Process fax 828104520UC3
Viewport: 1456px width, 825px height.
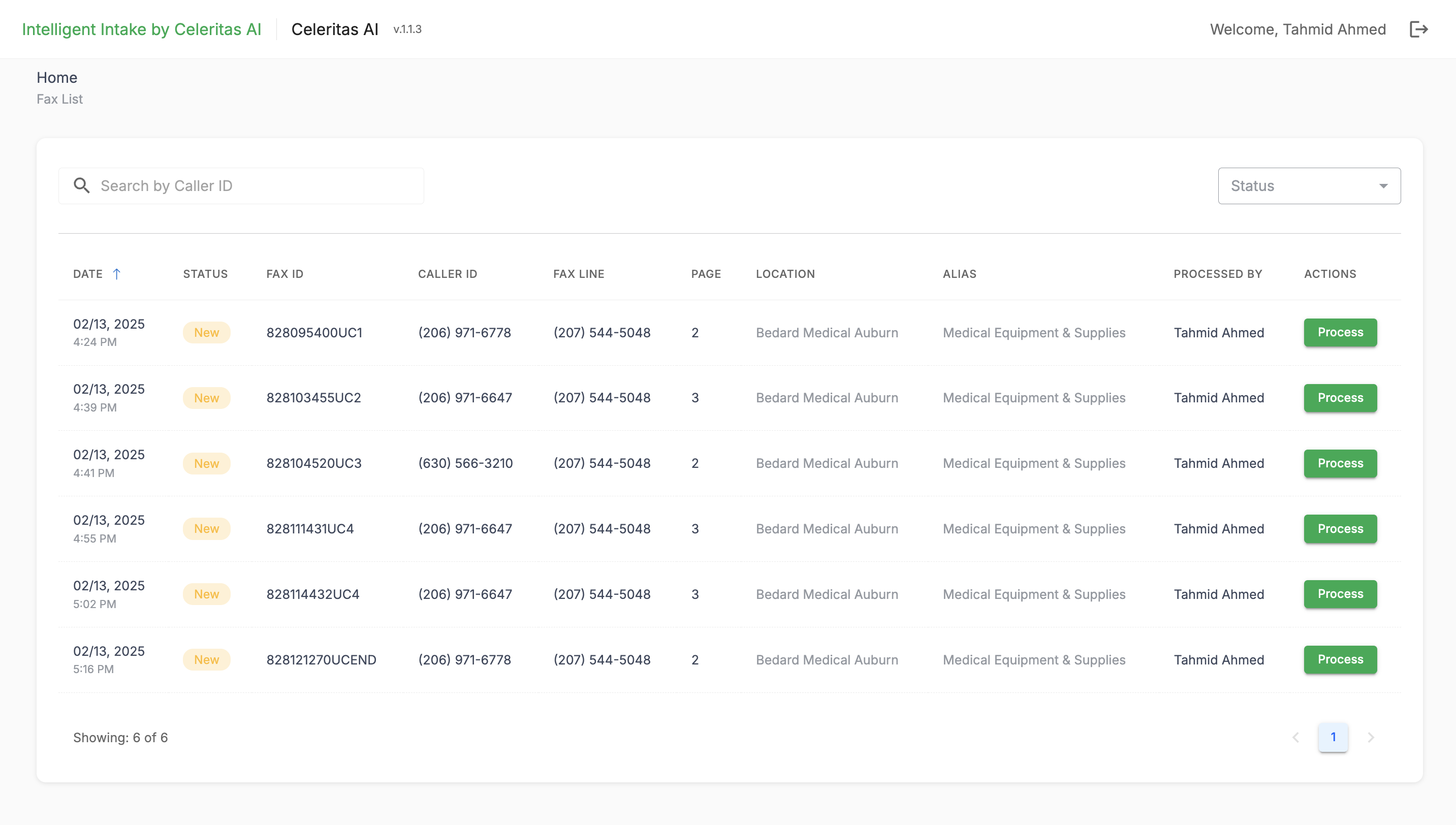(x=1340, y=463)
